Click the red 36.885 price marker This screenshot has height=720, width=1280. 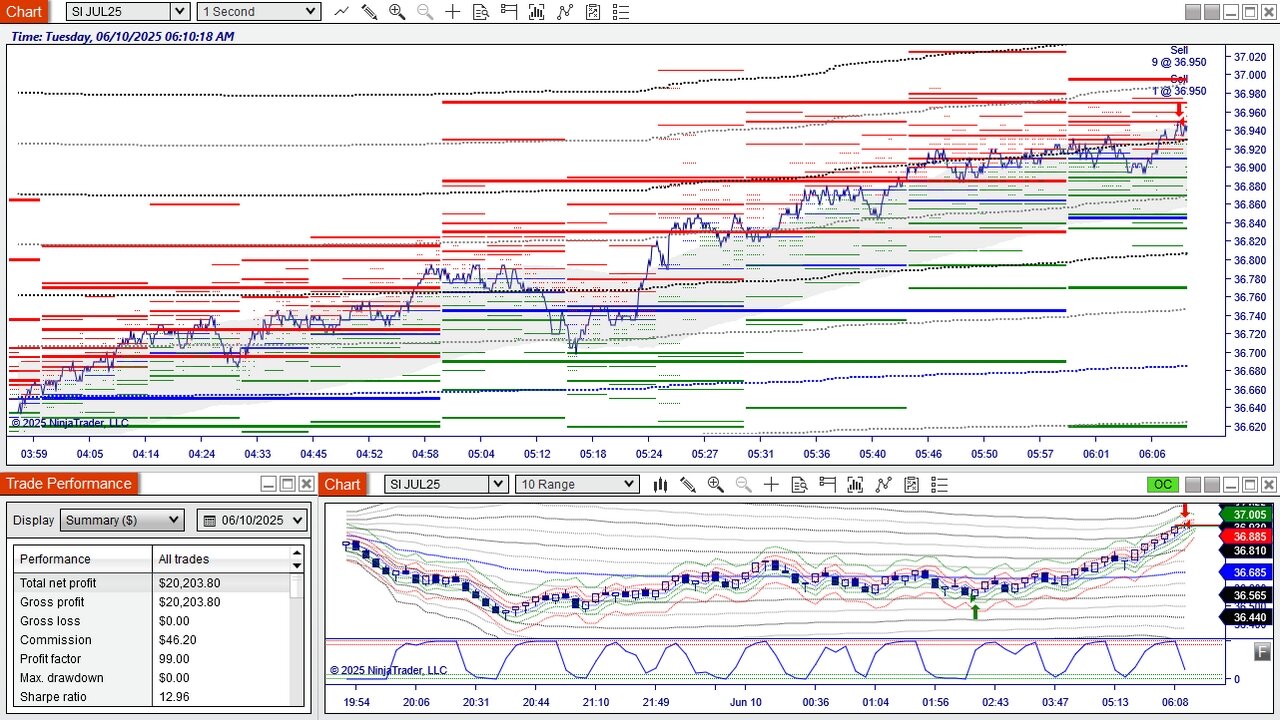(1247, 537)
